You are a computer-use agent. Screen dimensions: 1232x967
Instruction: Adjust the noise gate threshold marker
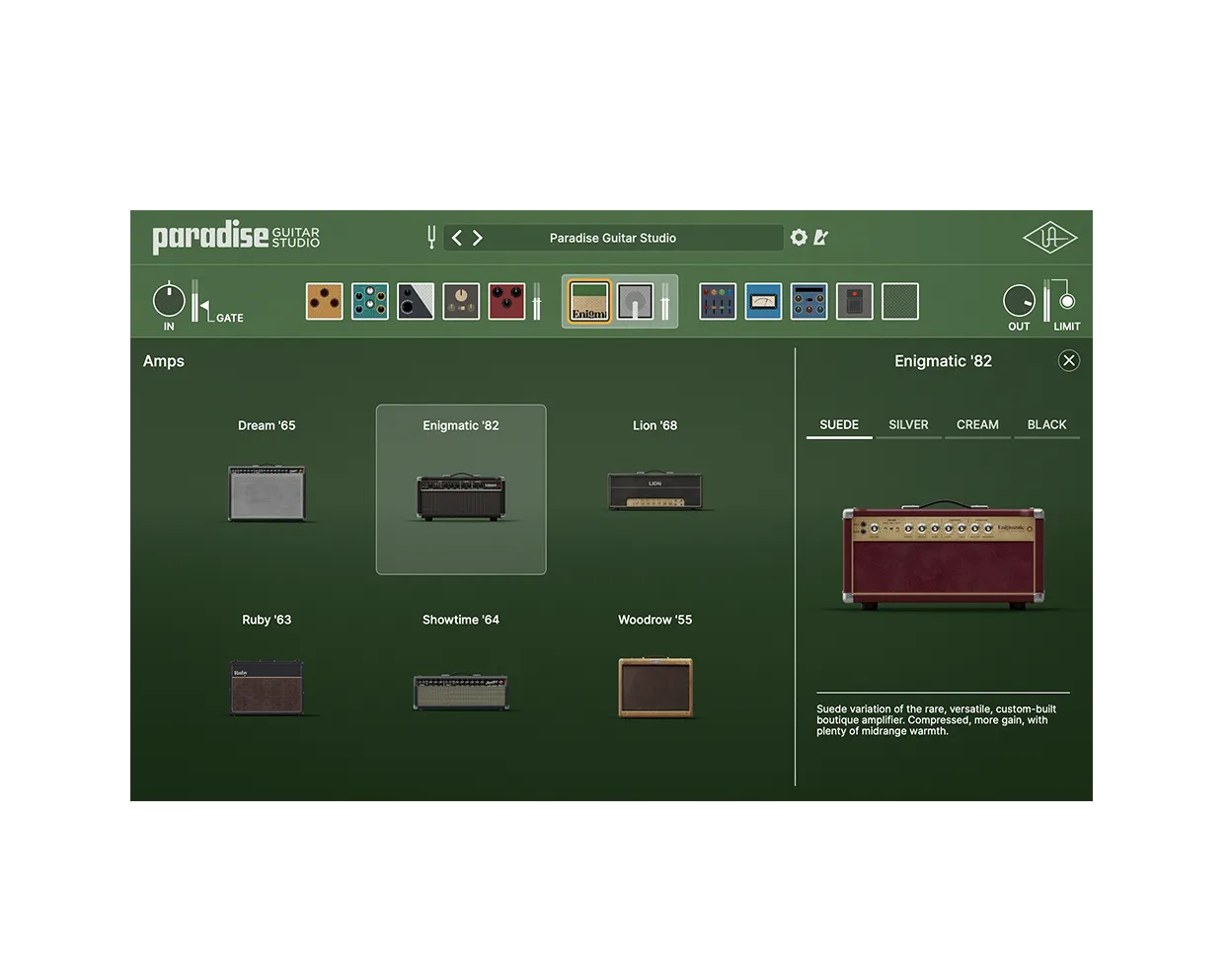[205, 307]
